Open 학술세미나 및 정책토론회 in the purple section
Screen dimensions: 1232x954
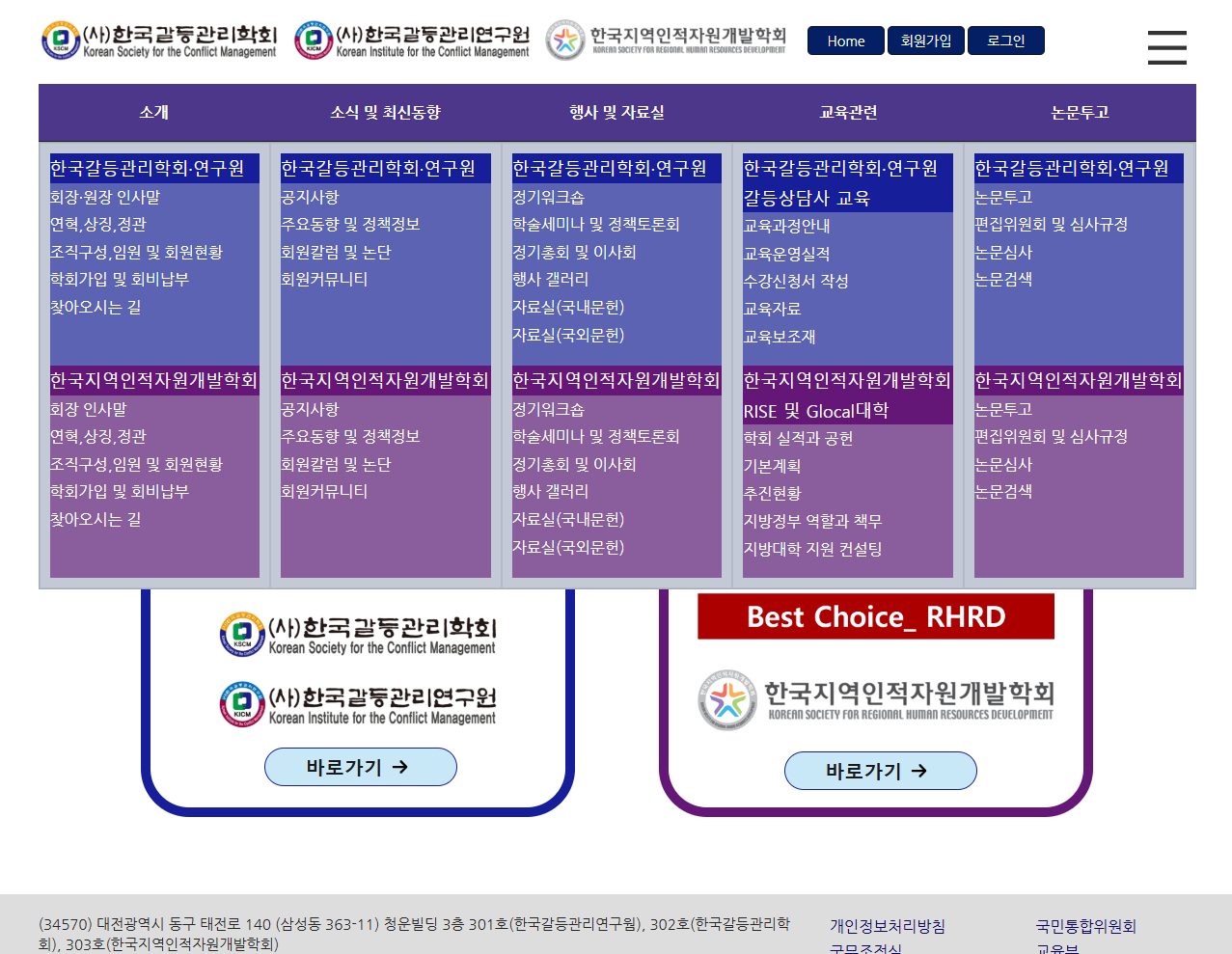click(x=596, y=436)
